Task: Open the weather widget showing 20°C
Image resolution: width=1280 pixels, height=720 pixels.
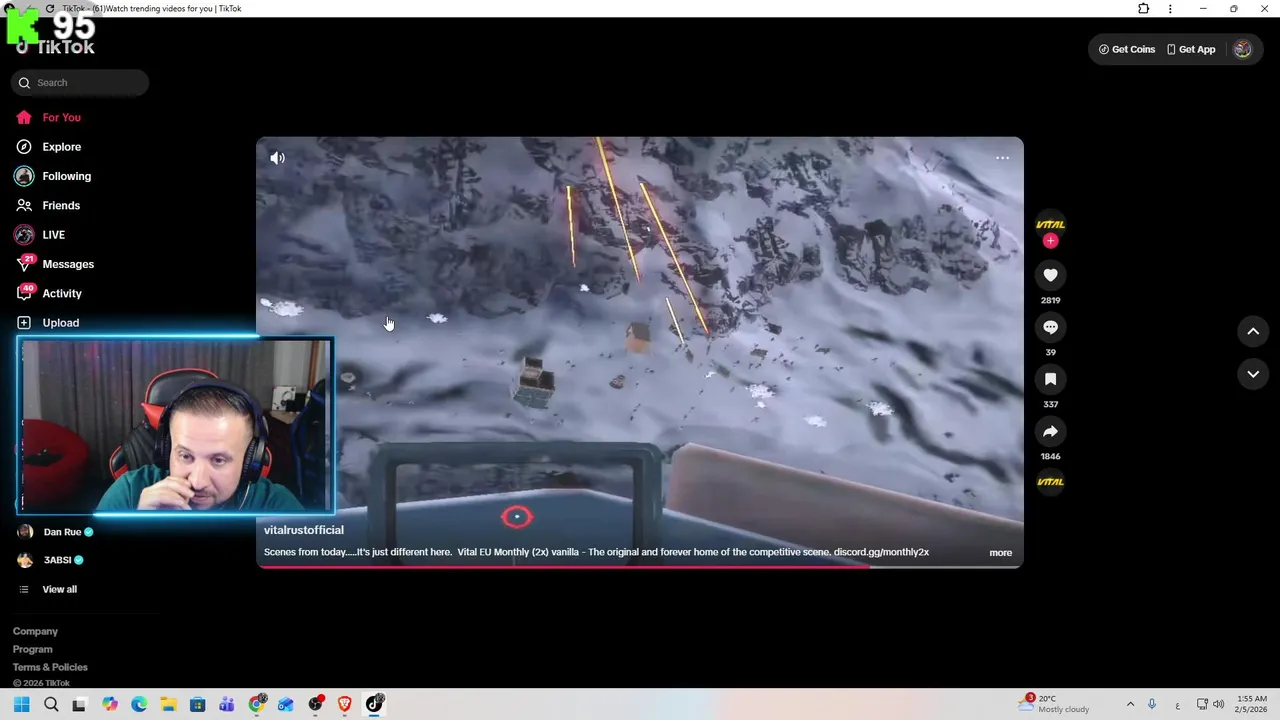Action: click(x=1055, y=704)
